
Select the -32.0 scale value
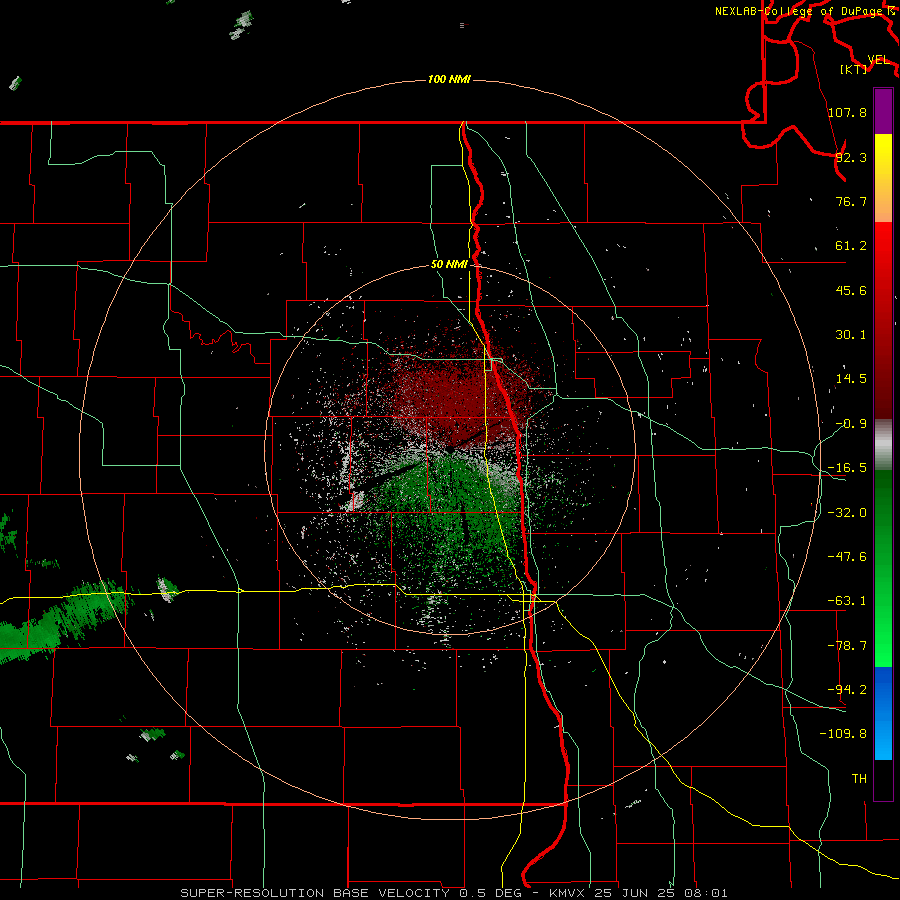click(847, 512)
